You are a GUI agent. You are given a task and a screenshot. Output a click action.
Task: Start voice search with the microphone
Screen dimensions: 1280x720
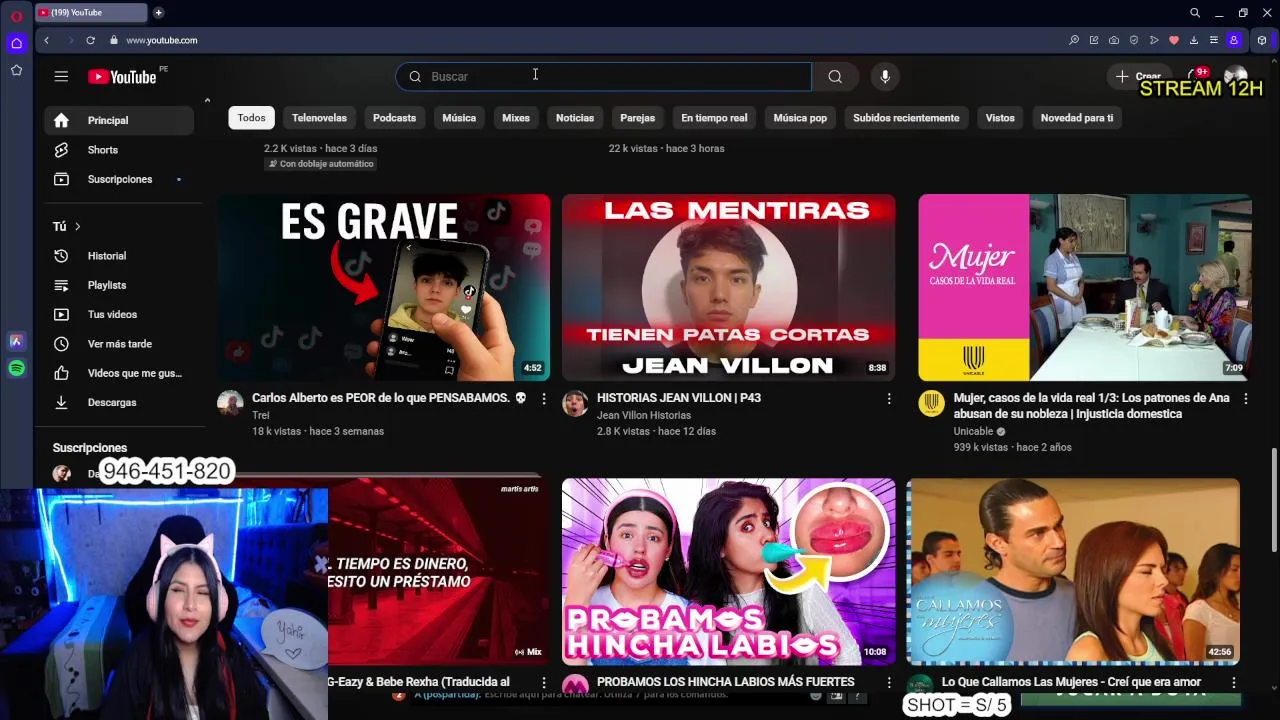[x=884, y=76]
